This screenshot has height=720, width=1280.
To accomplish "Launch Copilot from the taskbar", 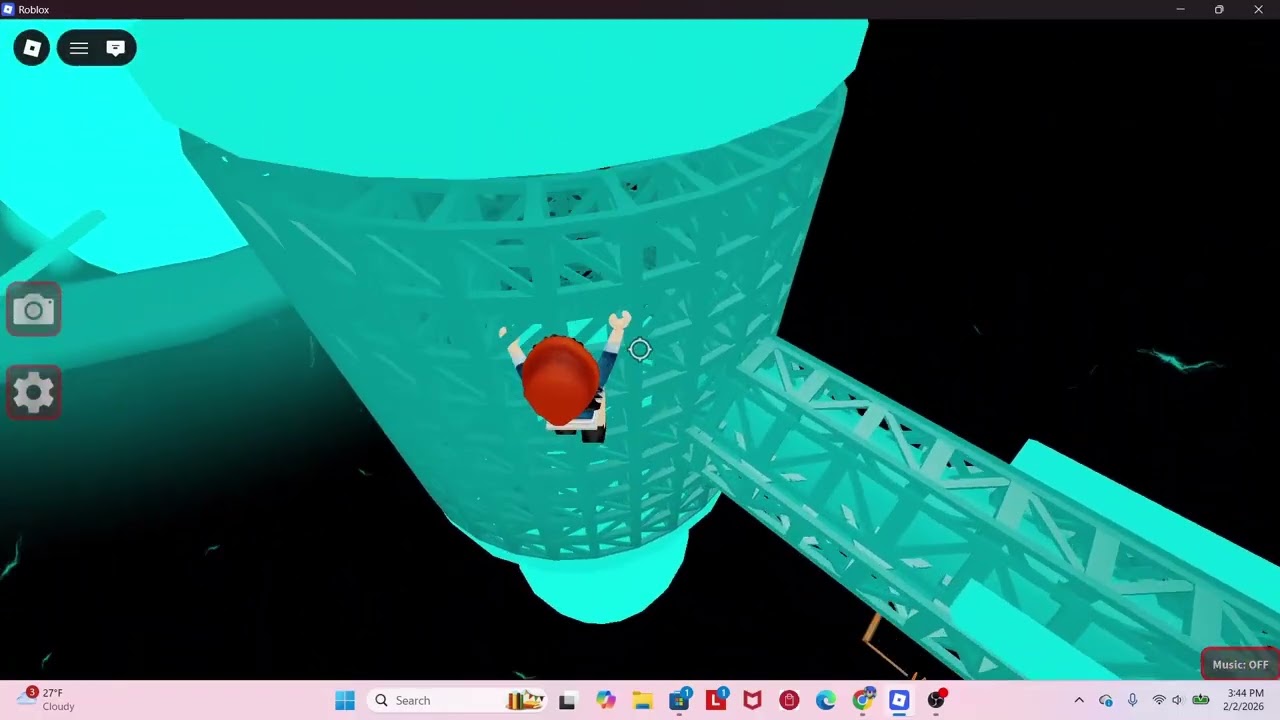I will coord(605,700).
